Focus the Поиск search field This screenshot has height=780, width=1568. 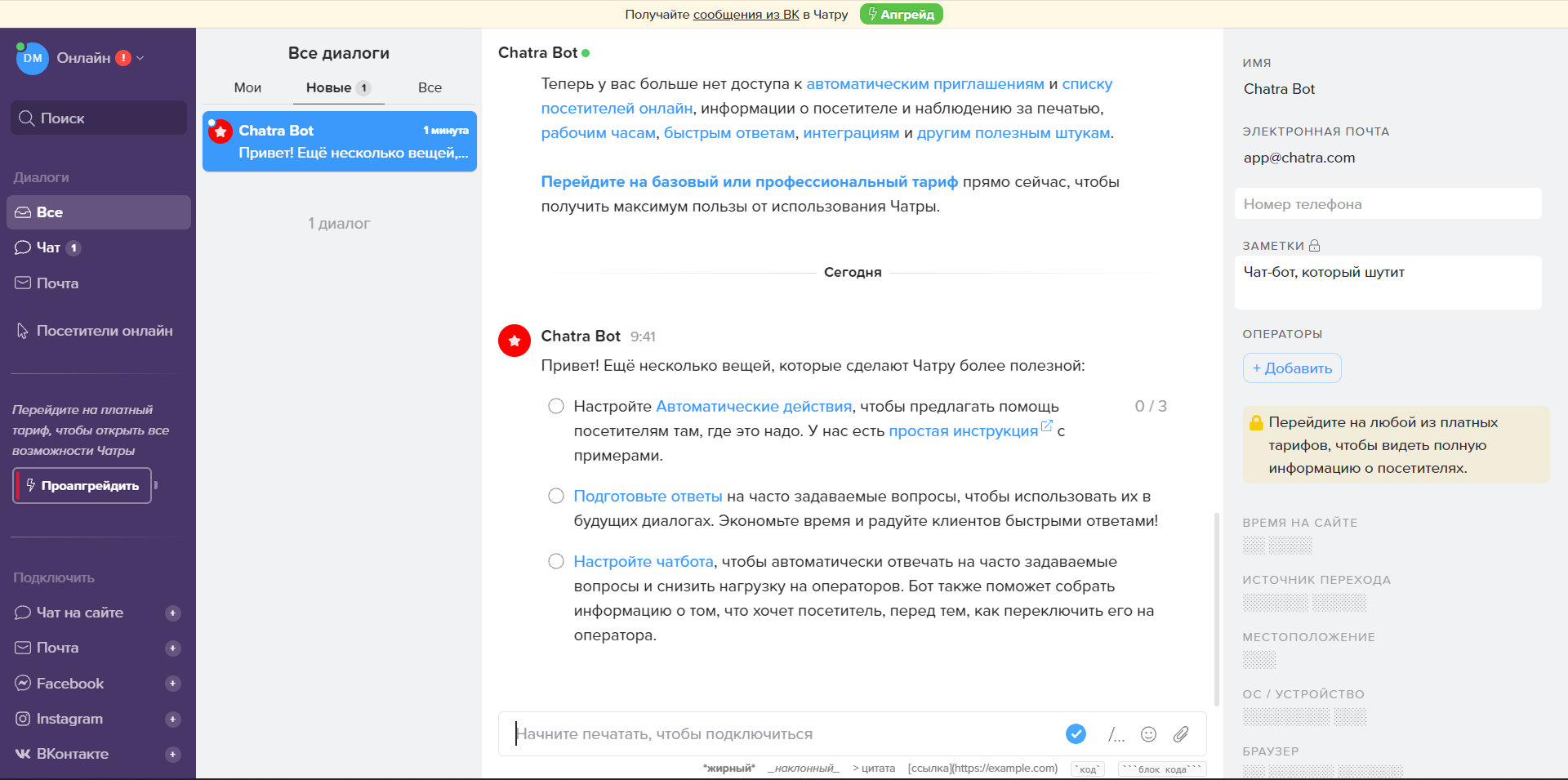99,118
